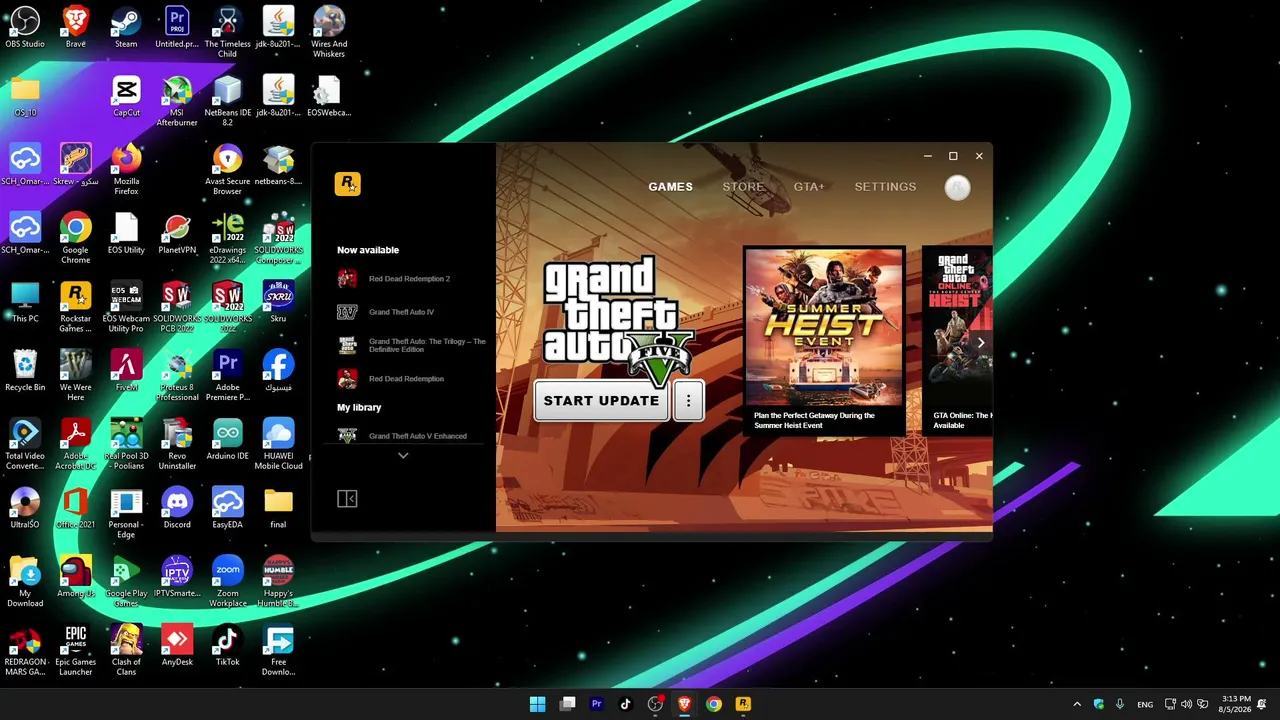
Task: Open the STORE tab
Action: tap(743, 187)
